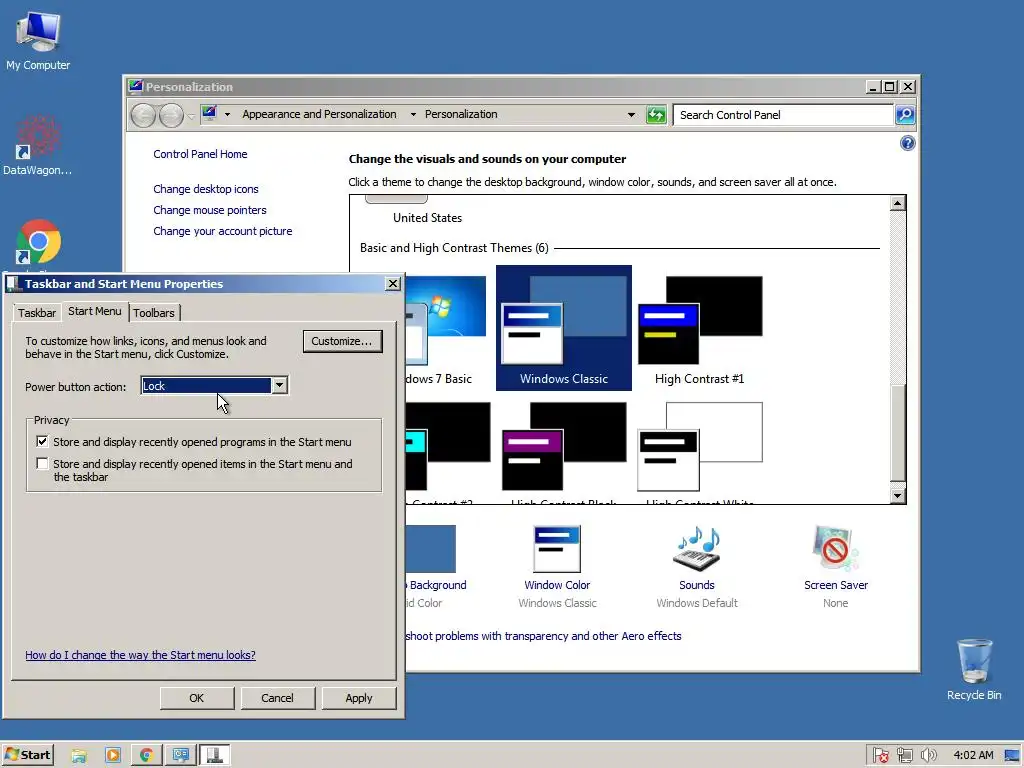Select the High Contrast #1 theme

tap(699, 328)
